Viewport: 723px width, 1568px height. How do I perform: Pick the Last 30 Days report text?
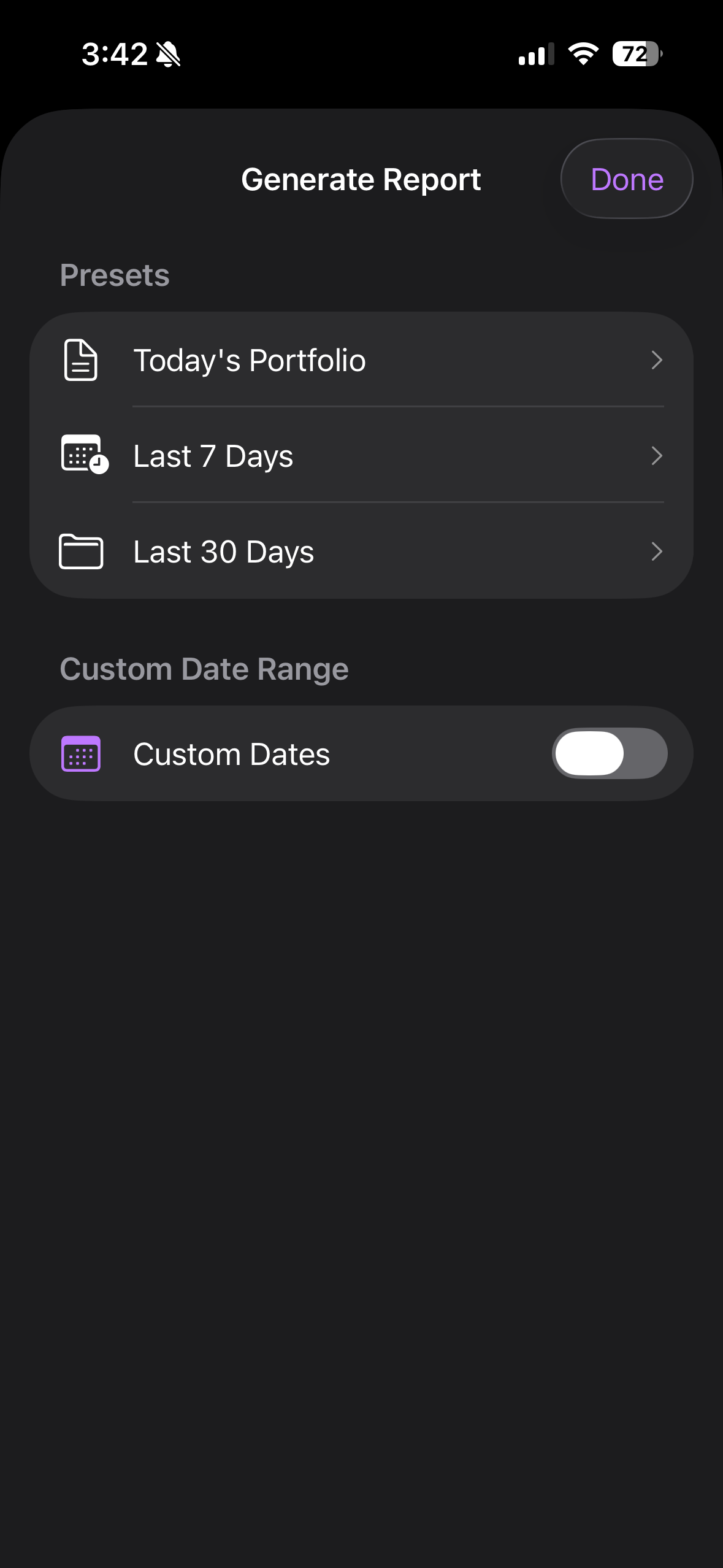tap(223, 552)
